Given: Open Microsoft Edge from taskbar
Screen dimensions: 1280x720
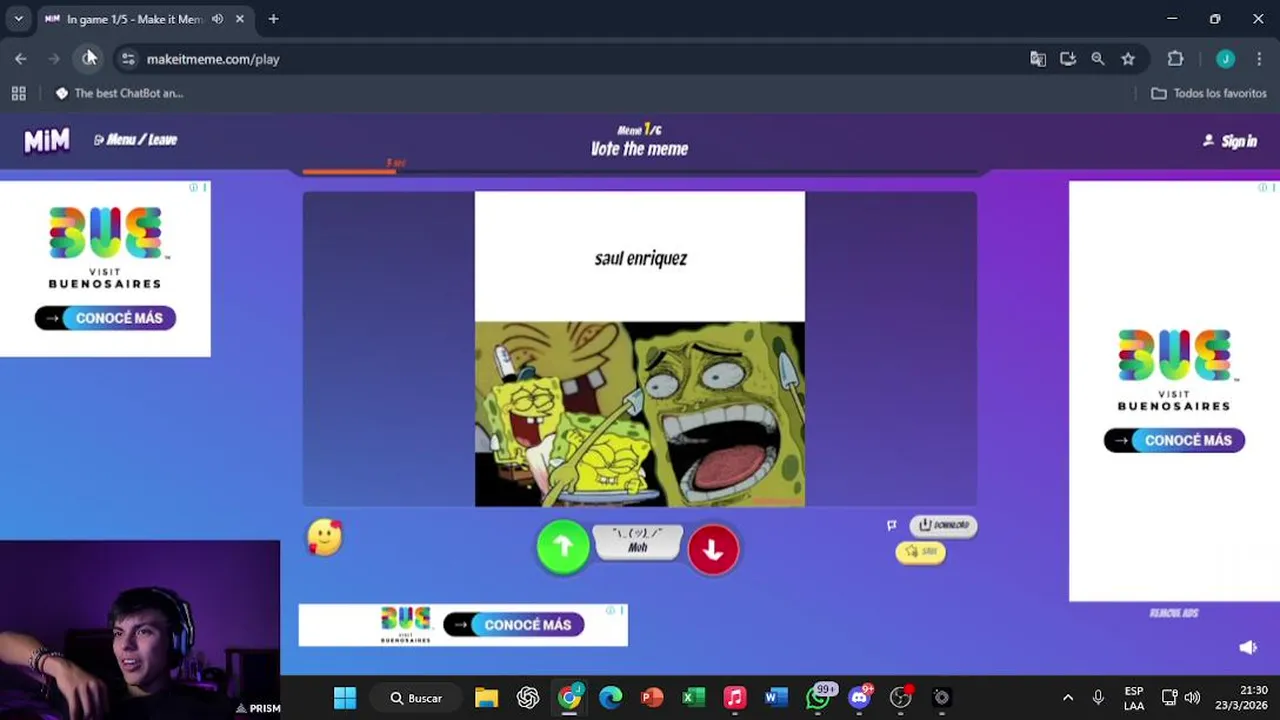Looking at the screenshot, I should pos(610,698).
